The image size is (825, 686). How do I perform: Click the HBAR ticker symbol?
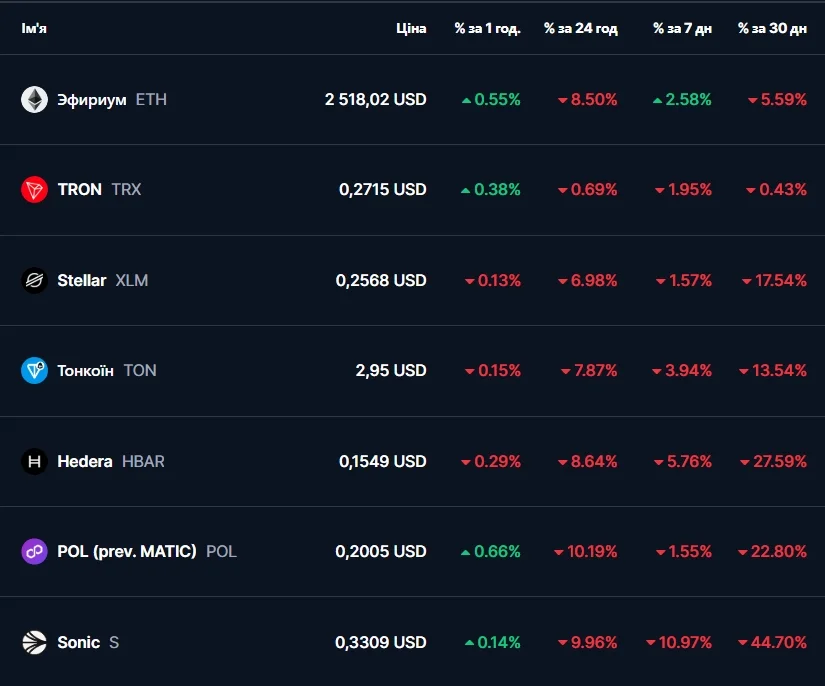pyautogui.click(x=143, y=461)
